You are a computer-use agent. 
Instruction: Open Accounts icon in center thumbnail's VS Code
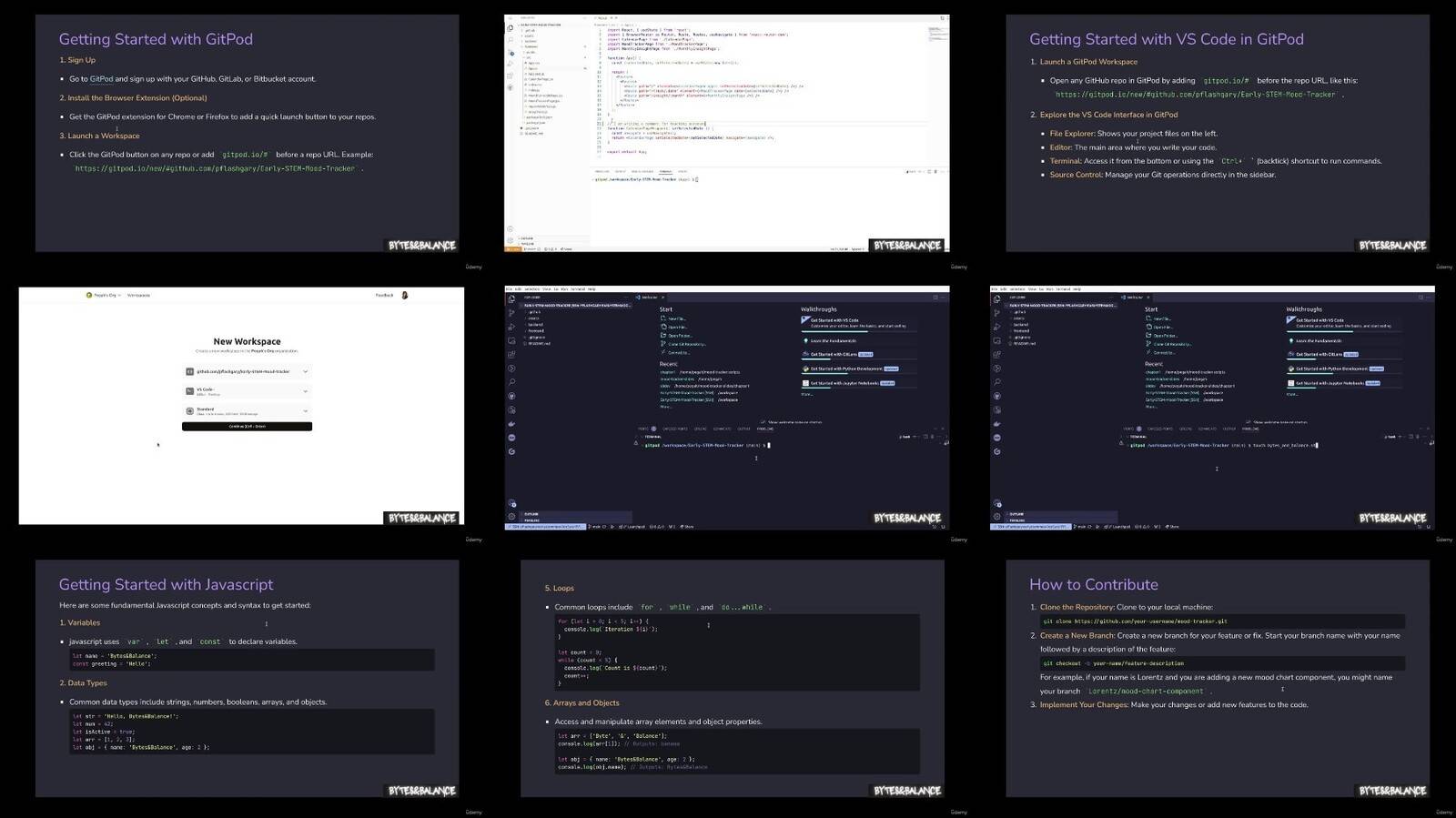click(x=511, y=504)
